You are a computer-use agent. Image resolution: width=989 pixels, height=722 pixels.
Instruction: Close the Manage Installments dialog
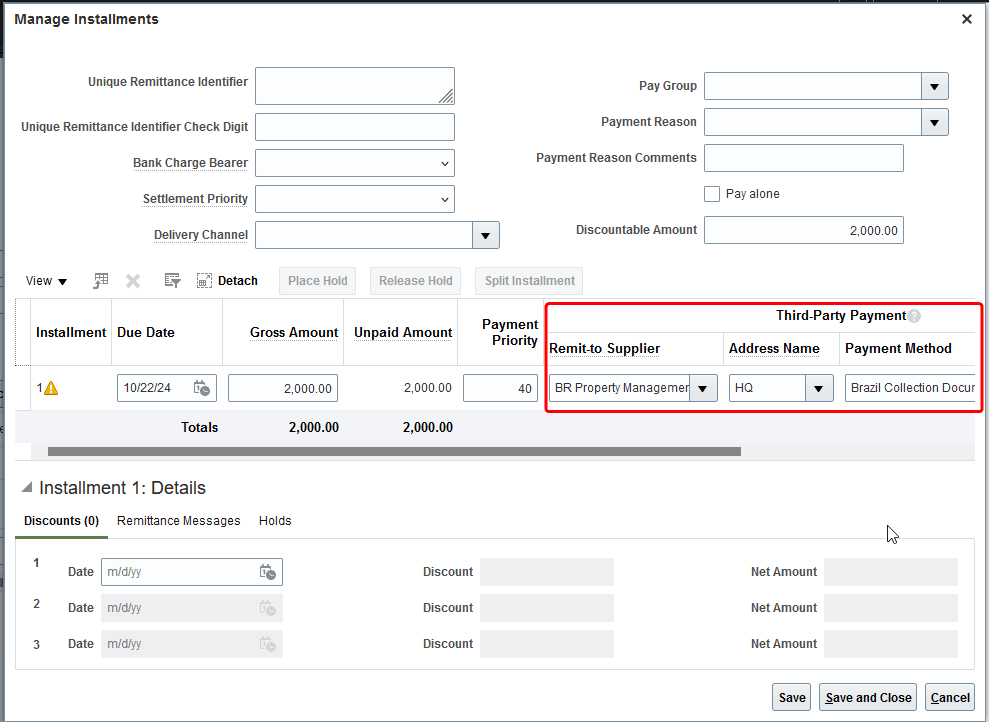[966, 19]
